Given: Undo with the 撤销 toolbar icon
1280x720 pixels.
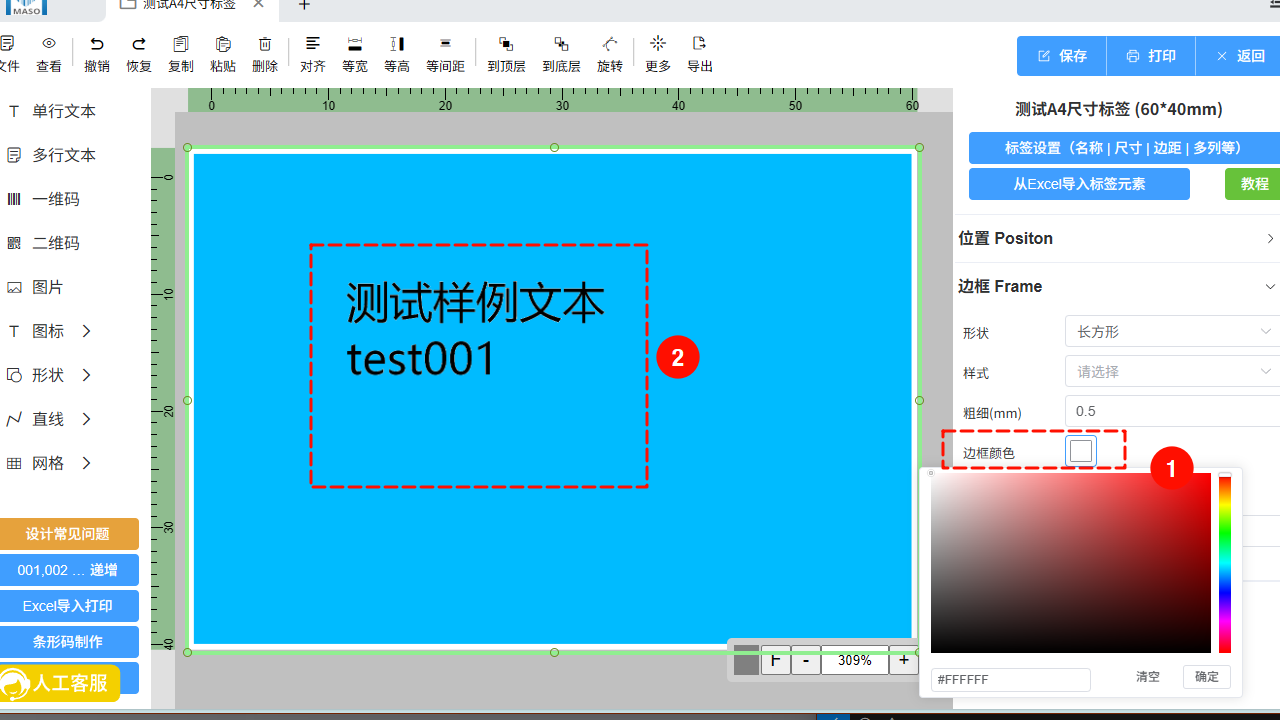Looking at the screenshot, I should (97, 44).
